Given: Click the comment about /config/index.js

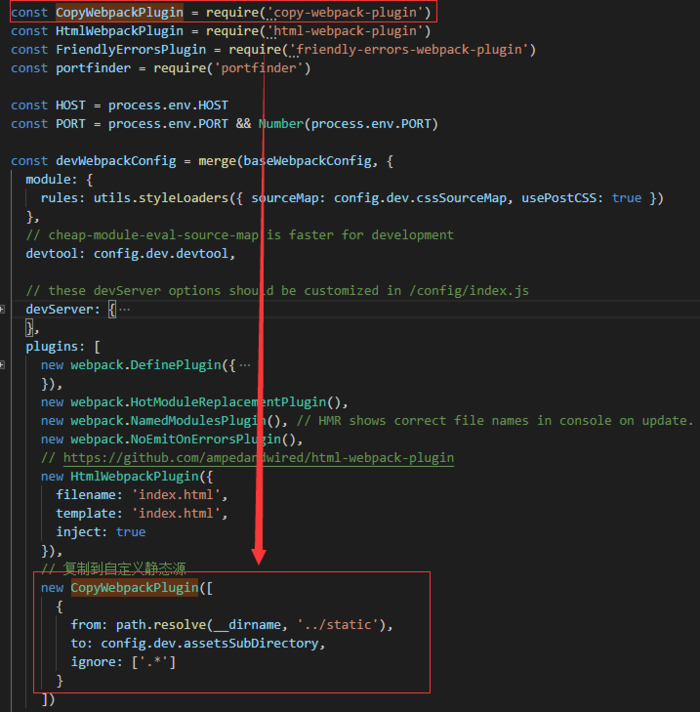Looking at the screenshot, I should tap(277, 291).
